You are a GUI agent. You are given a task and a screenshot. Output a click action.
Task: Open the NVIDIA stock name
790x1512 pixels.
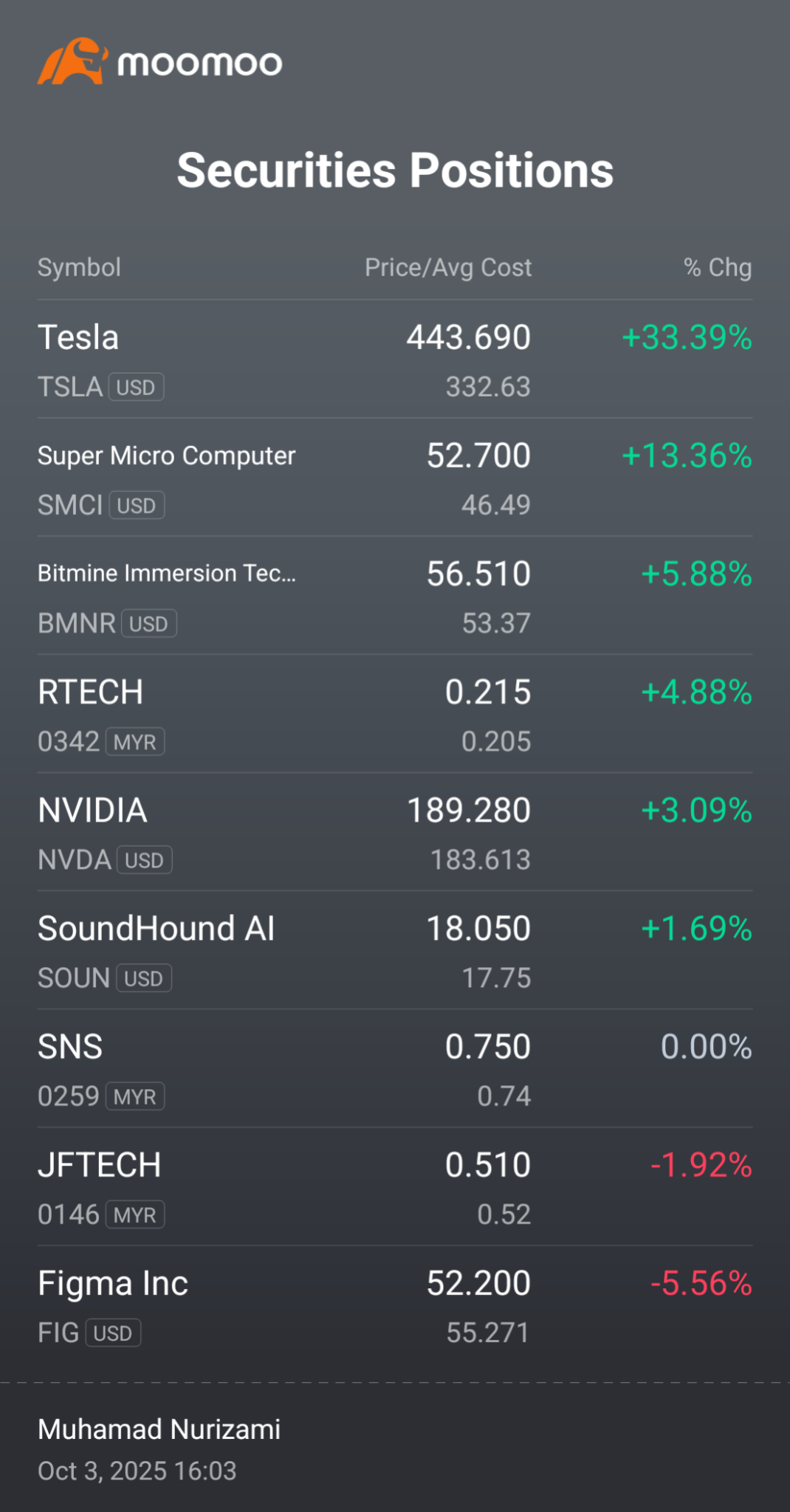93,810
